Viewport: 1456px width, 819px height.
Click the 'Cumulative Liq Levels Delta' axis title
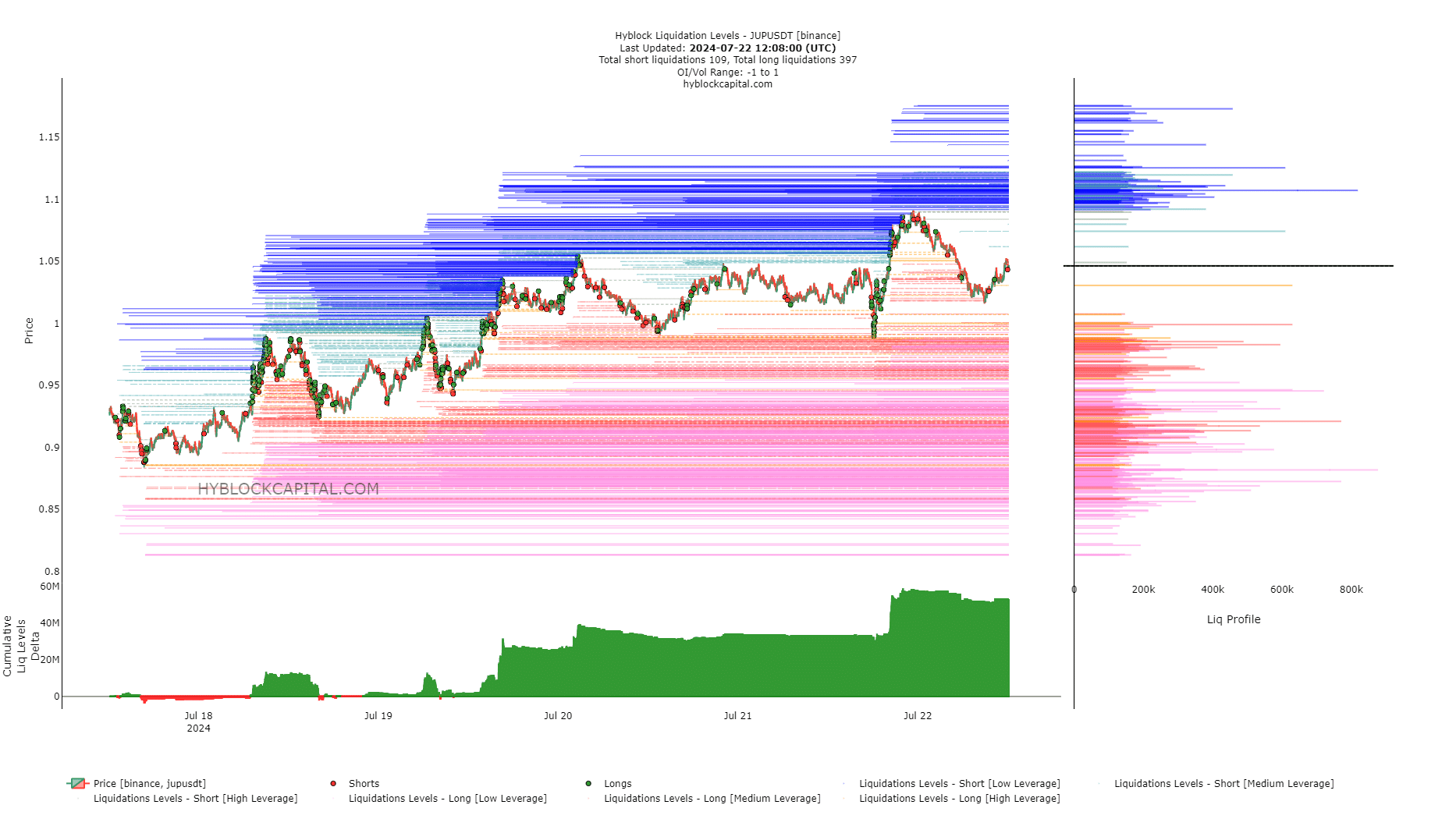(21, 645)
